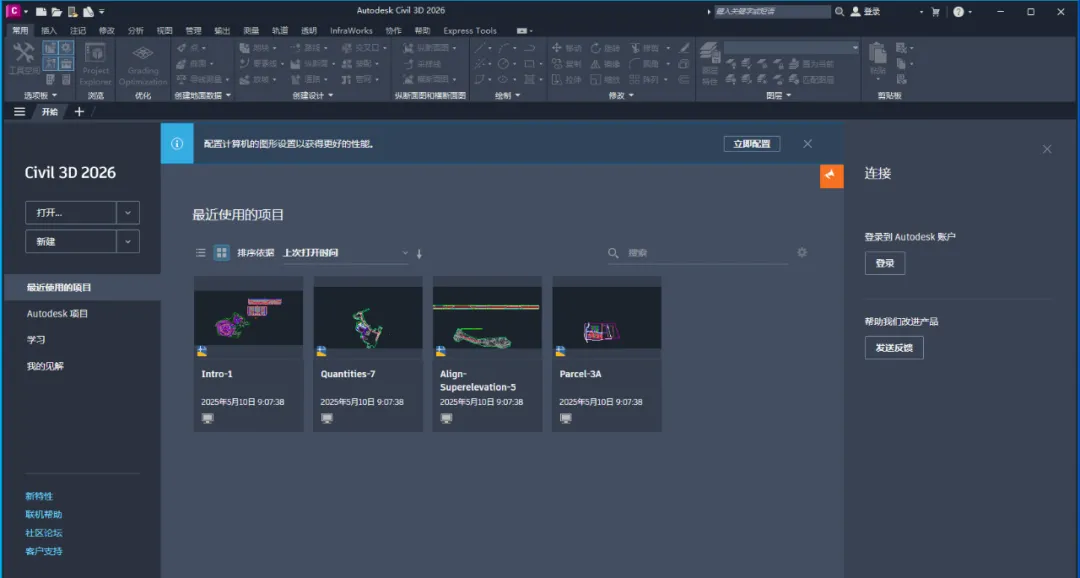The image size is (1080, 578).
Task: Click the help question mark icon
Action: (958, 12)
